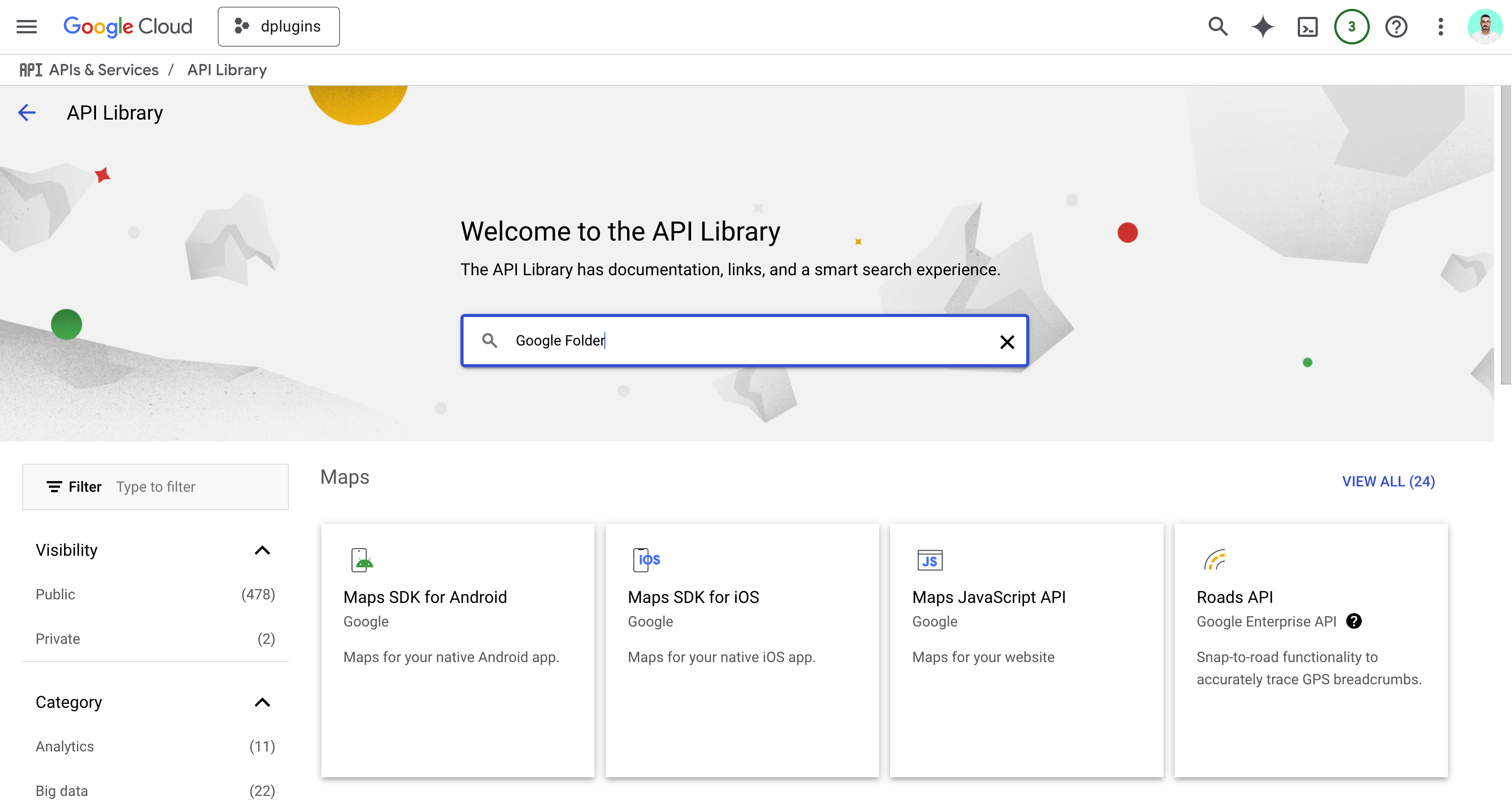Click the API breadcrumb icon

(x=31, y=70)
